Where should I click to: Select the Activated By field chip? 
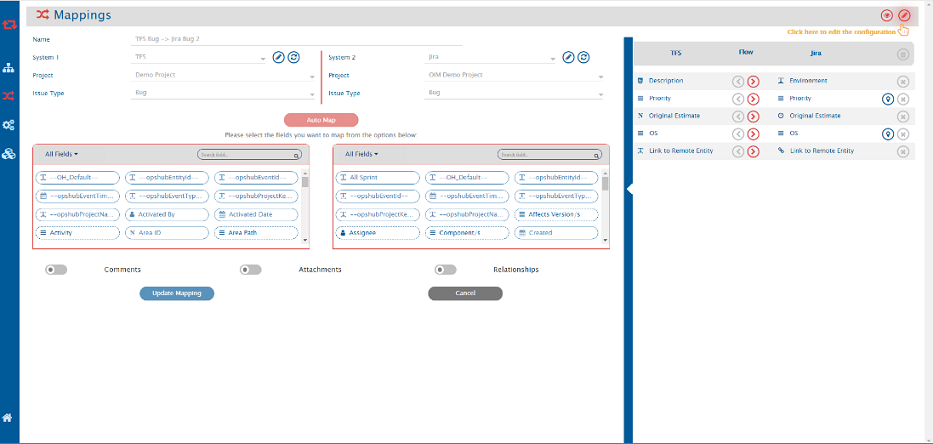(167, 215)
